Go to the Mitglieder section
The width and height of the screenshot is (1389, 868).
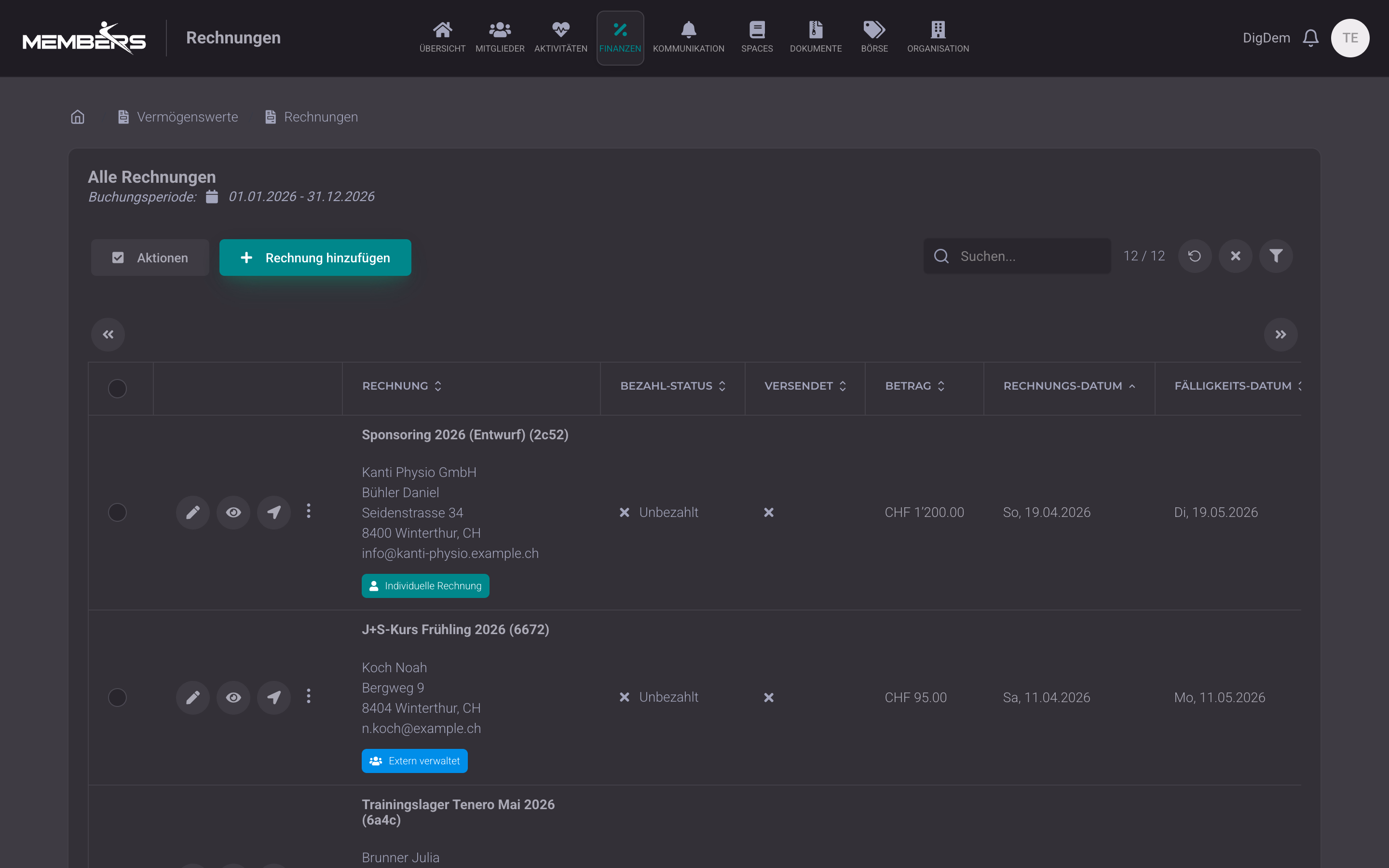499,37
